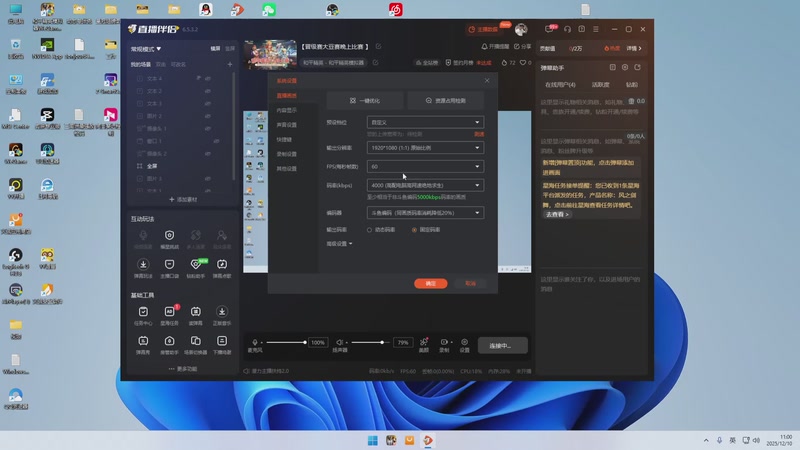Toggle visibility of 窗口 1 source

216,141
